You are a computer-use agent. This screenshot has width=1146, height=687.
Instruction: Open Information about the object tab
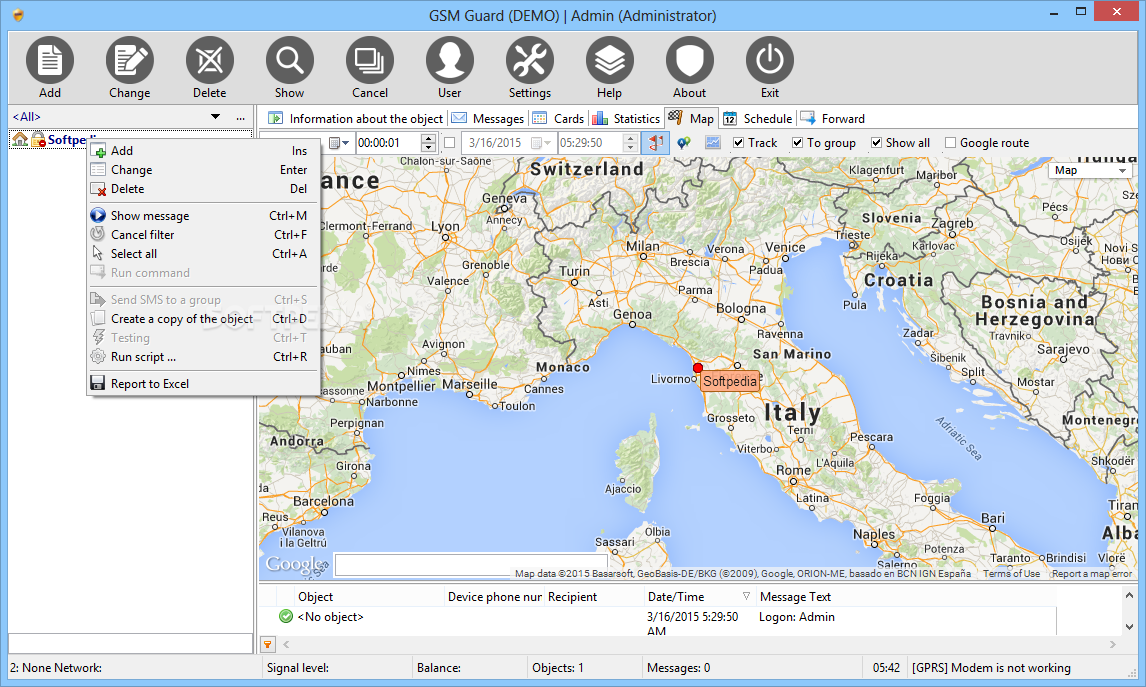pos(356,118)
